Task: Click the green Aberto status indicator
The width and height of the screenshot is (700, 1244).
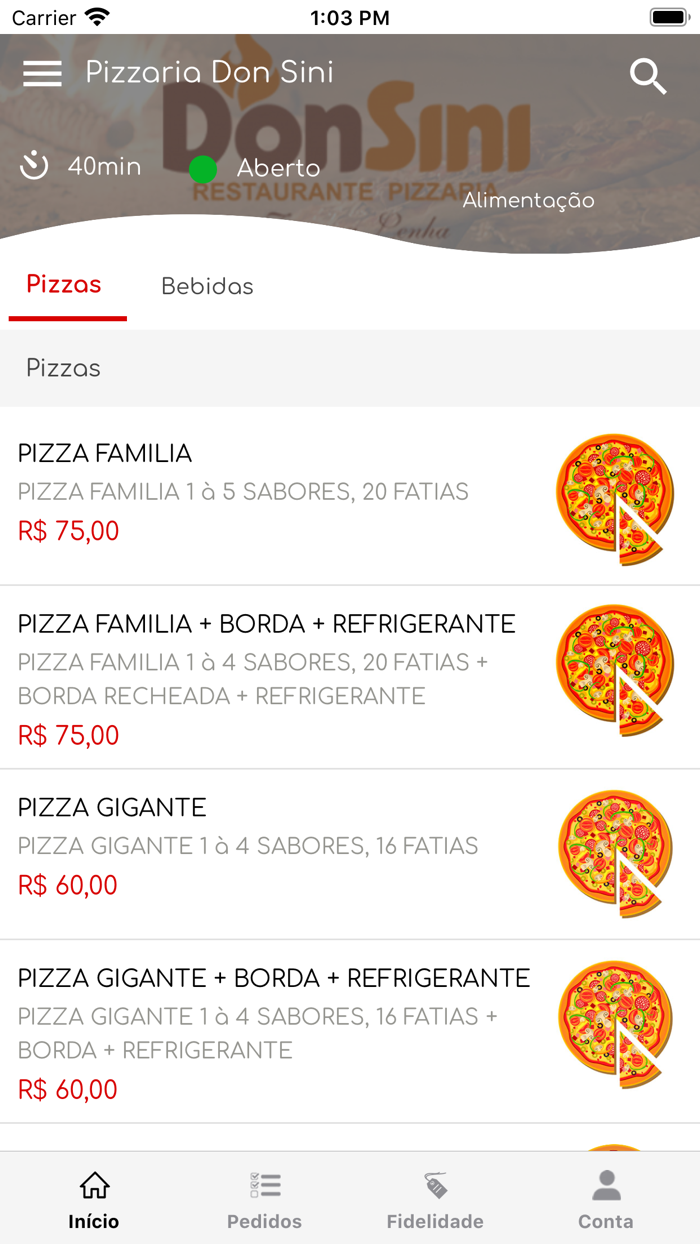Action: pyautogui.click(x=204, y=168)
